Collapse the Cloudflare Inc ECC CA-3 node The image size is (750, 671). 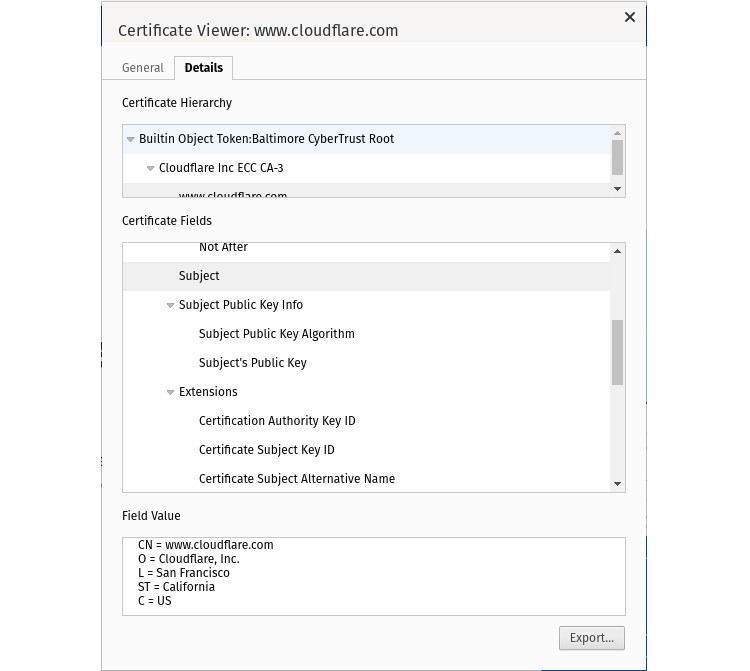tap(150, 168)
